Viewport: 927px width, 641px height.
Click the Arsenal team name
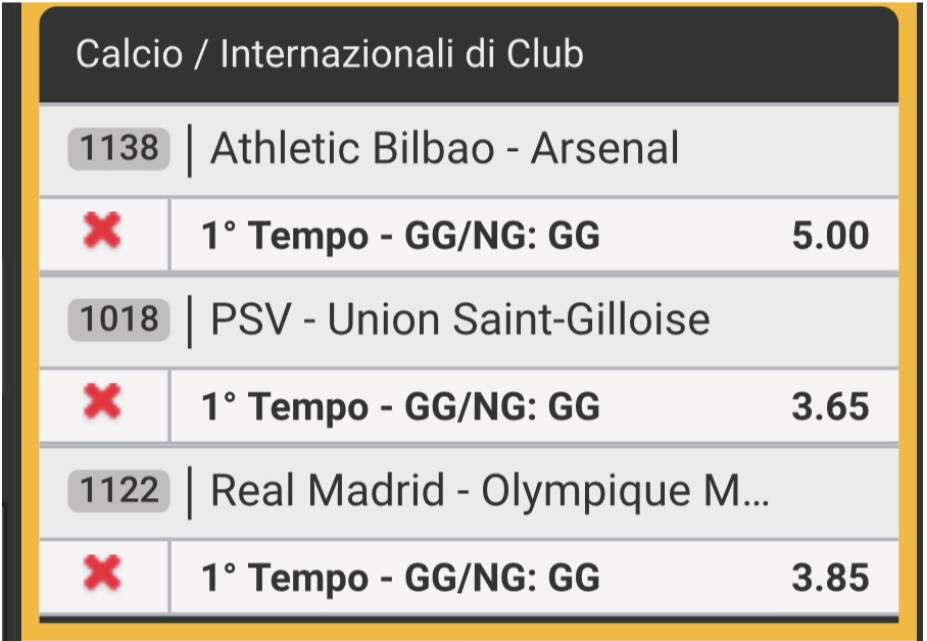604,149
